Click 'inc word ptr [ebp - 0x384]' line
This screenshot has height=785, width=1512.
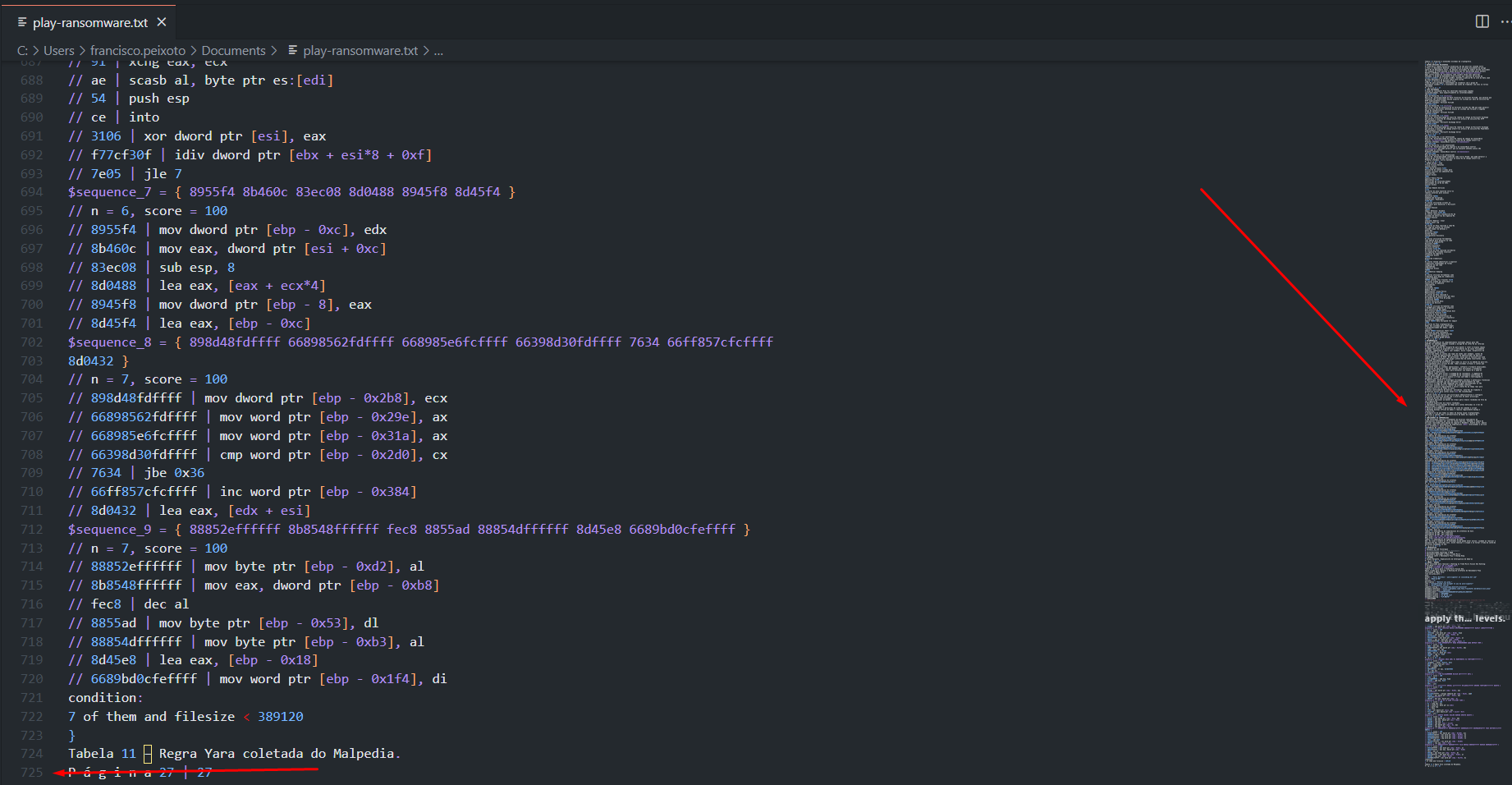coord(318,491)
